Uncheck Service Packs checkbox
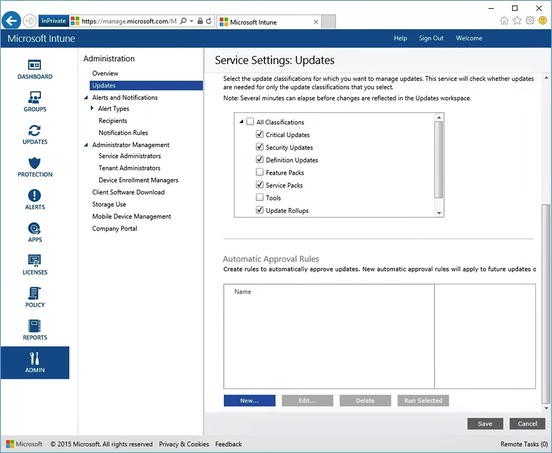 click(x=259, y=185)
